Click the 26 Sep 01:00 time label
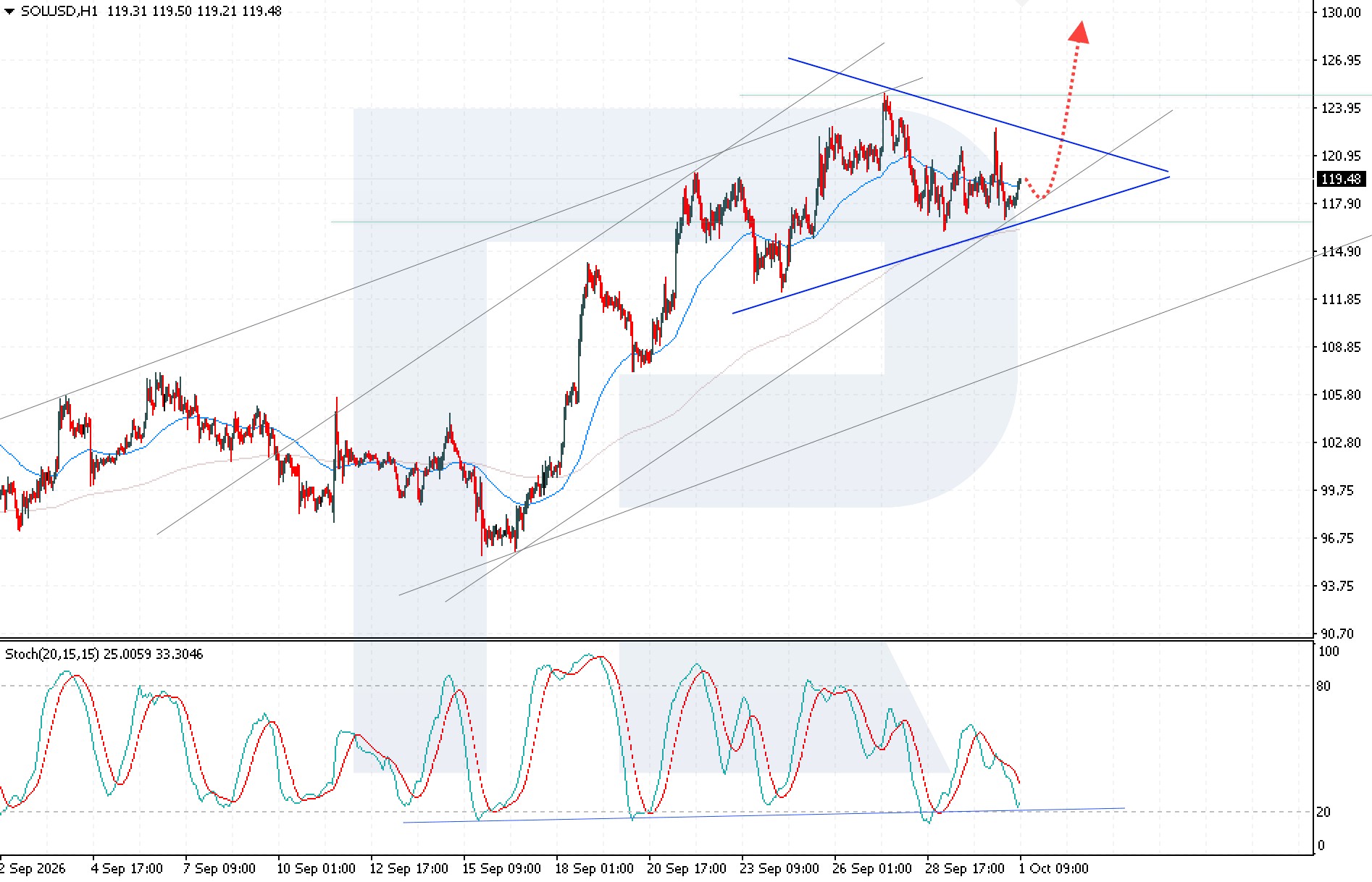Screen dimensions: 1372x882 [872, 868]
